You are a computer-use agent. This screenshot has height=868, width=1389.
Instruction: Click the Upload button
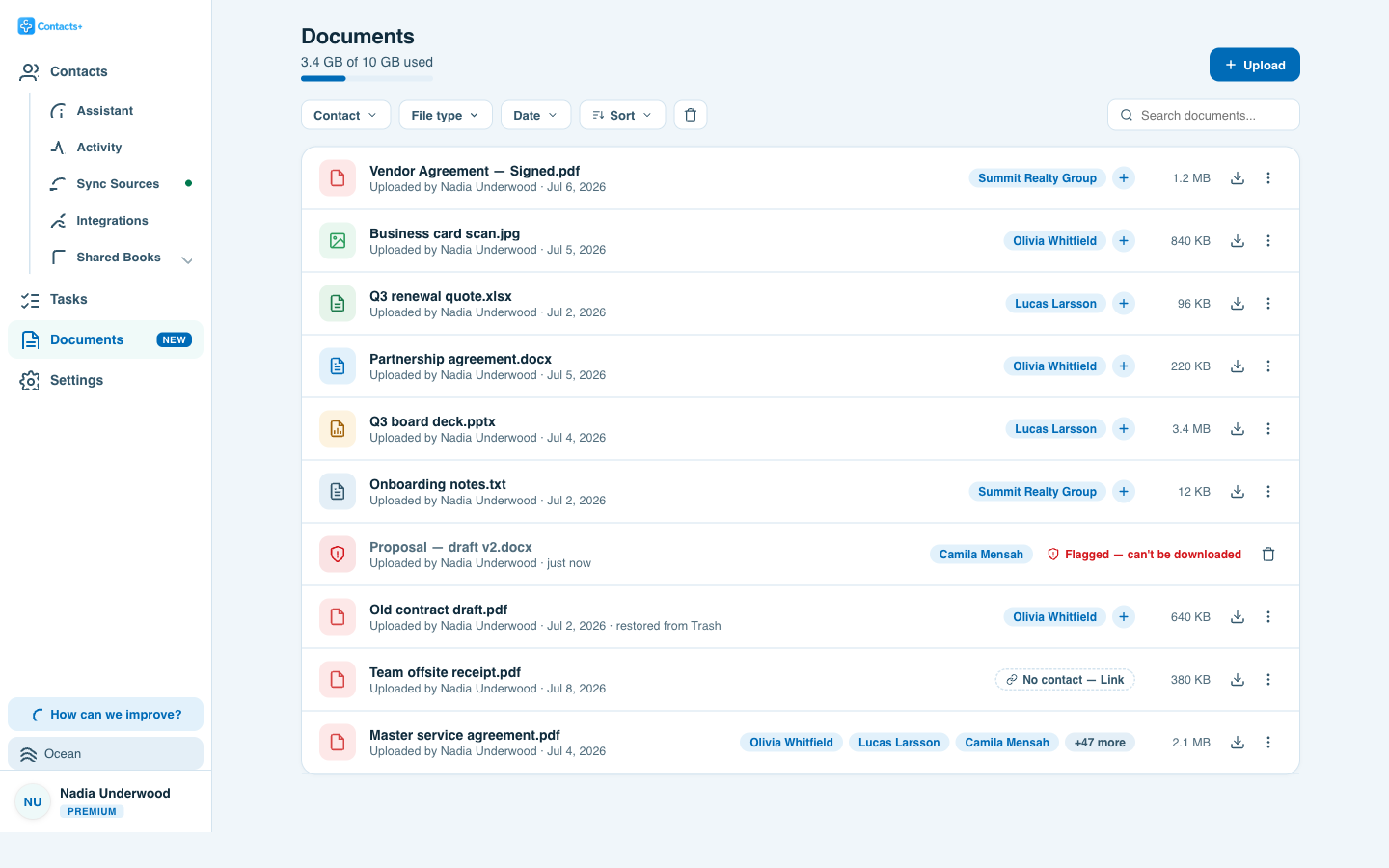[x=1255, y=65]
